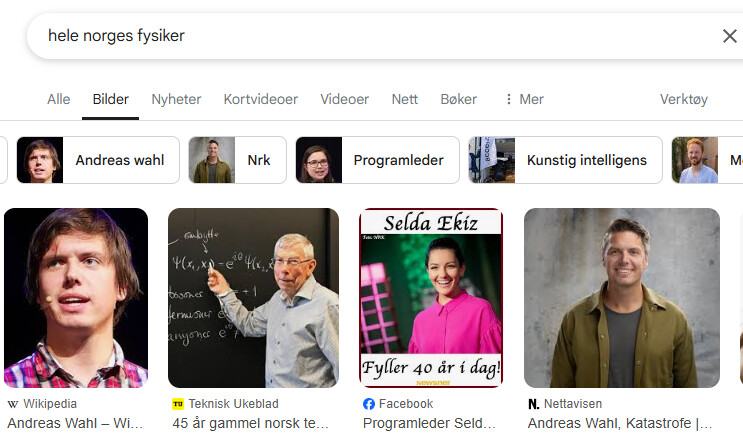
Task: Clear the search box with X icon
Action: coord(729,36)
